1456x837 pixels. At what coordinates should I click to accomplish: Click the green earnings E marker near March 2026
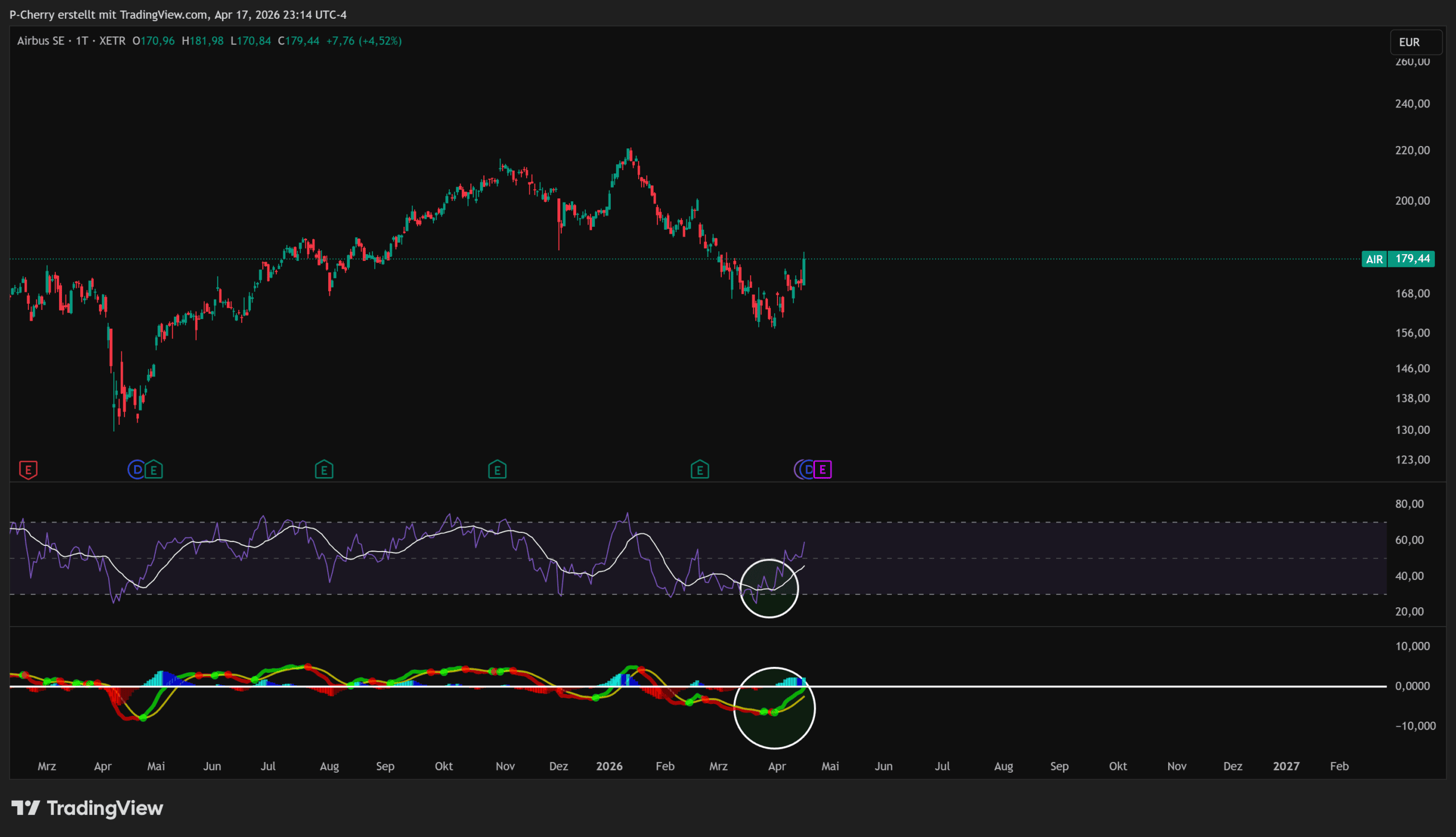click(x=700, y=470)
